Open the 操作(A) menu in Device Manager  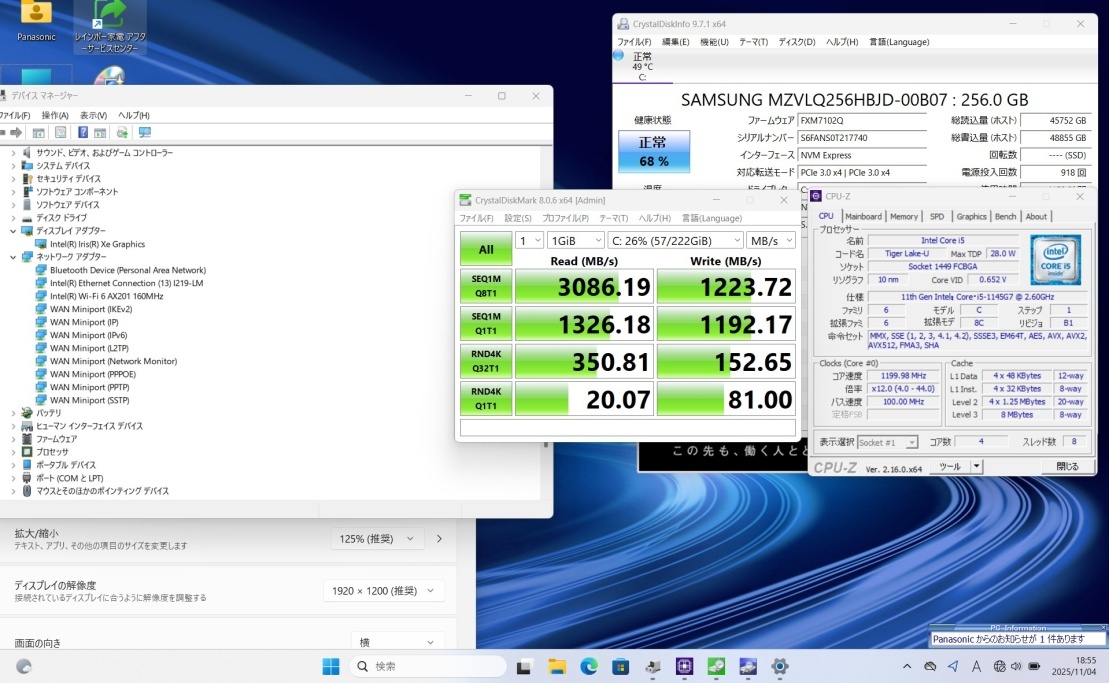[x=55, y=115]
